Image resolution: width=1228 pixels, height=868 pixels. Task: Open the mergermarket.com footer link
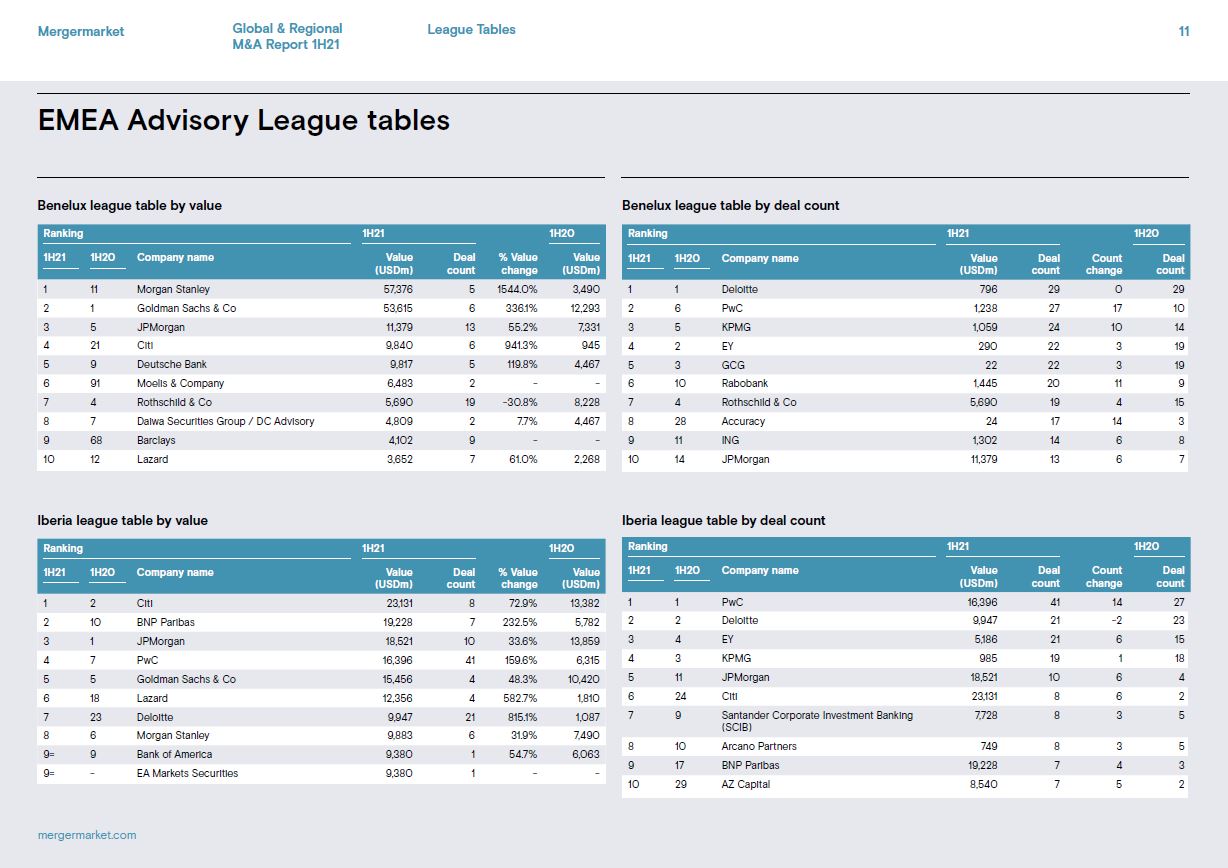pyautogui.click(x=87, y=834)
